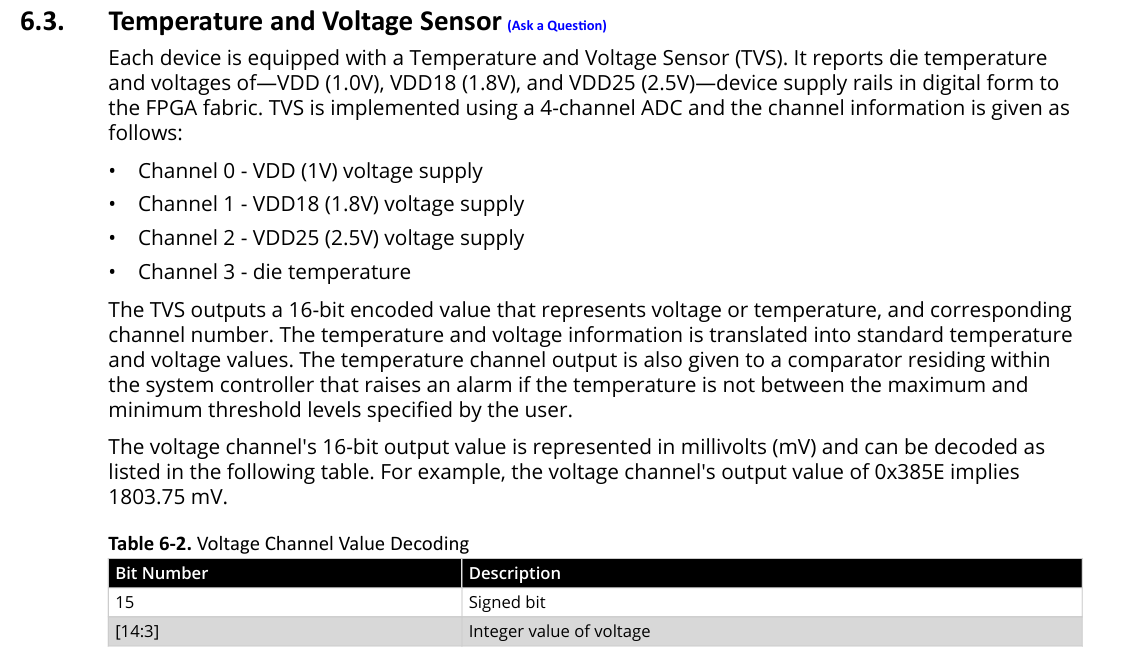Click the Bit Number column header
Image resolution: width=1126 pixels, height=662 pixels.
[x=285, y=573]
